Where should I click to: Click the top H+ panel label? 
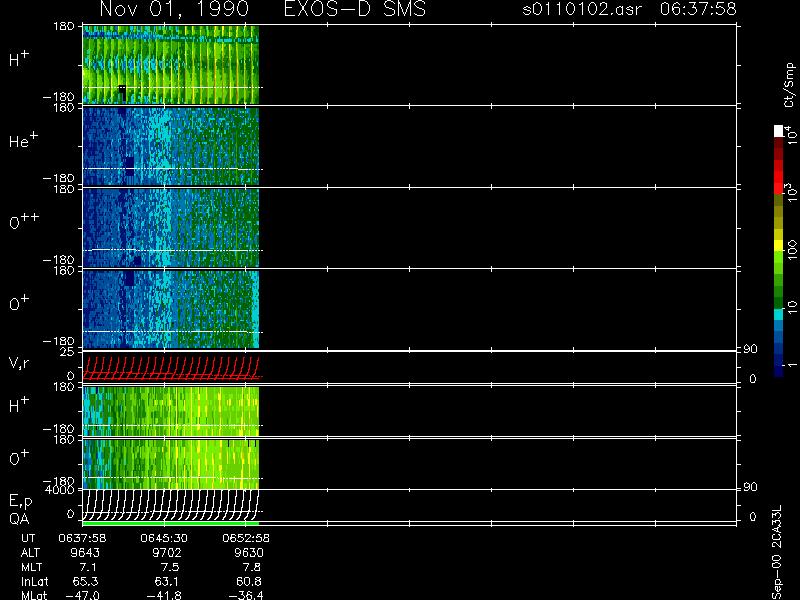(19, 59)
